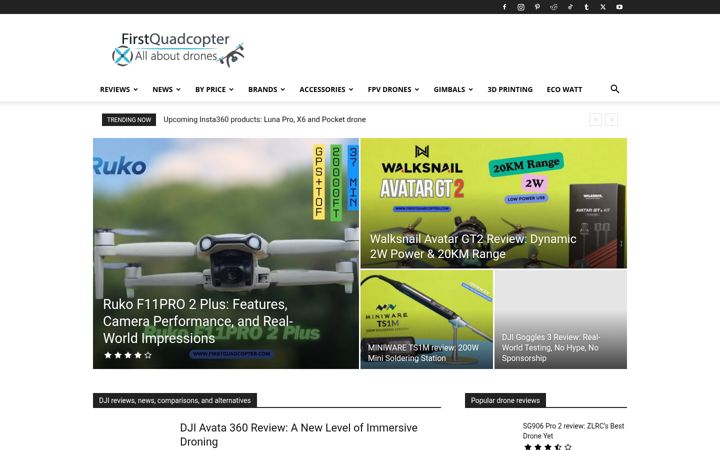Image resolution: width=720 pixels, height=450 pixels.
Task: Open the TikTok social icon
Action: (570, 7)
